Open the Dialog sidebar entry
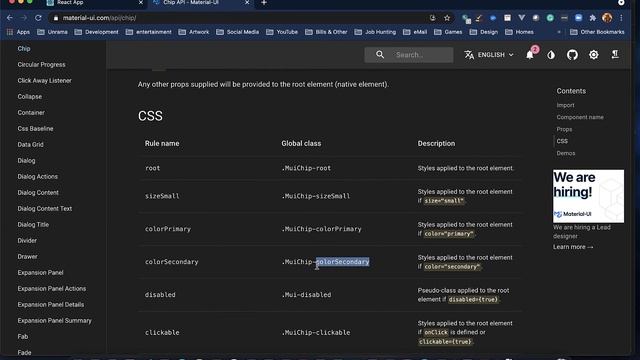 click(x=26, y=160)
